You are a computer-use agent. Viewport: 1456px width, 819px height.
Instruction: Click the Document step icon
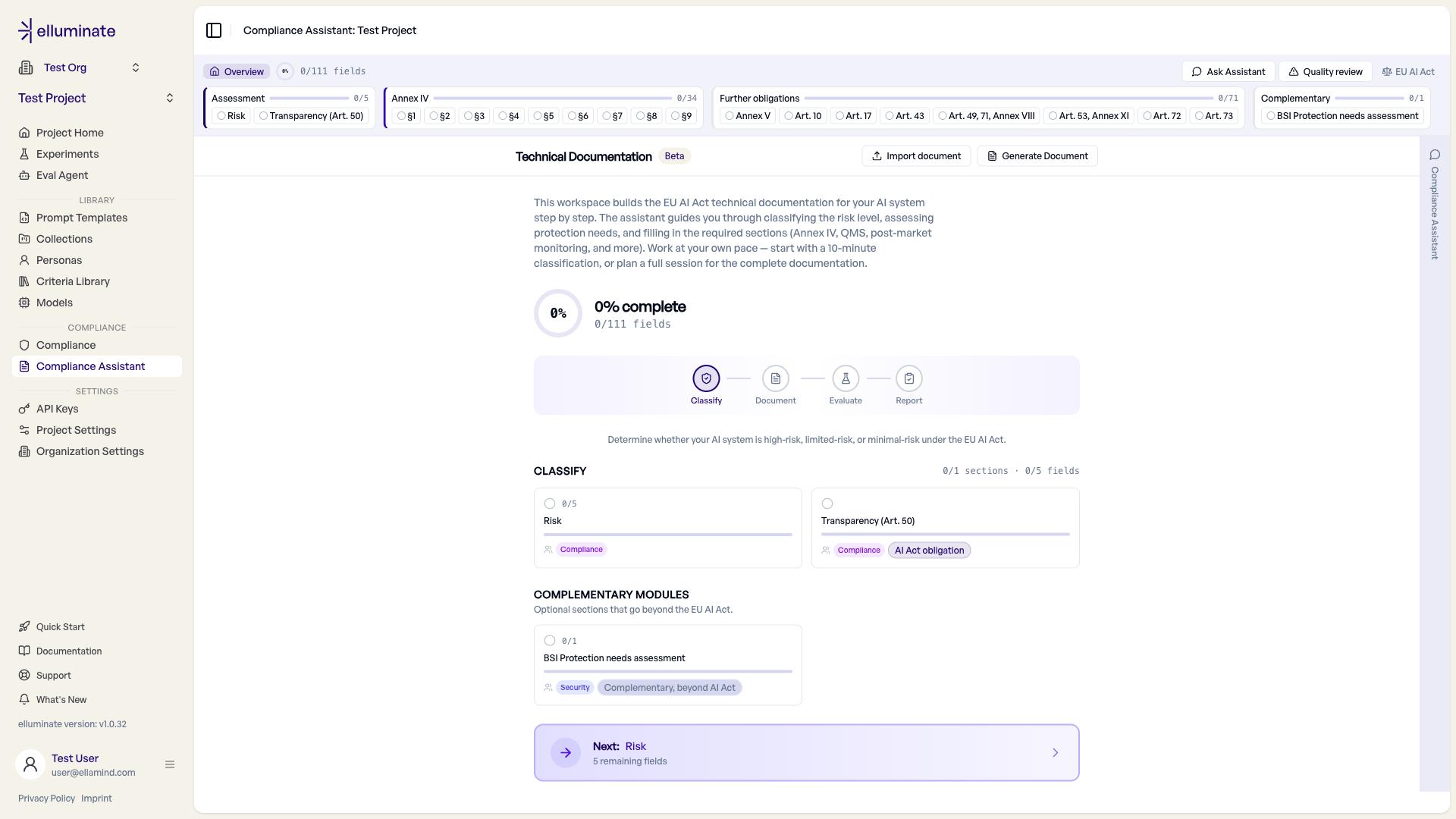[776, 378]
